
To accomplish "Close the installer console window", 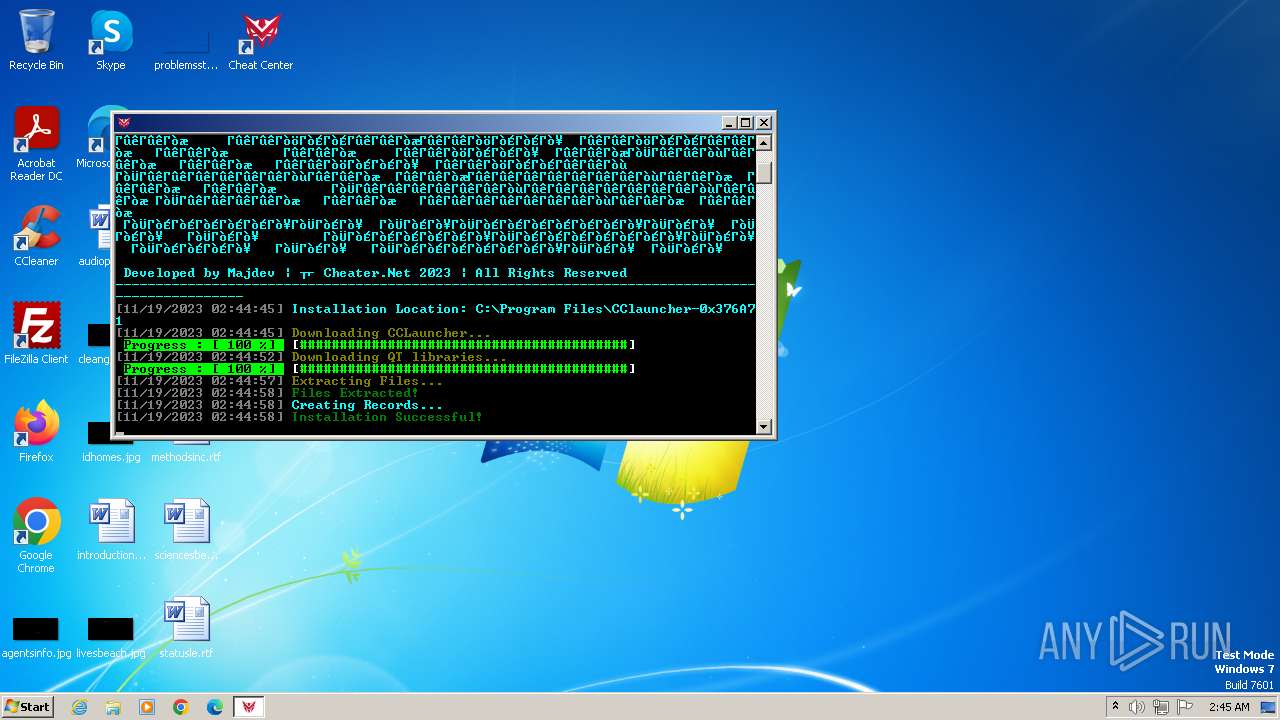I will [x=764, y=123].
